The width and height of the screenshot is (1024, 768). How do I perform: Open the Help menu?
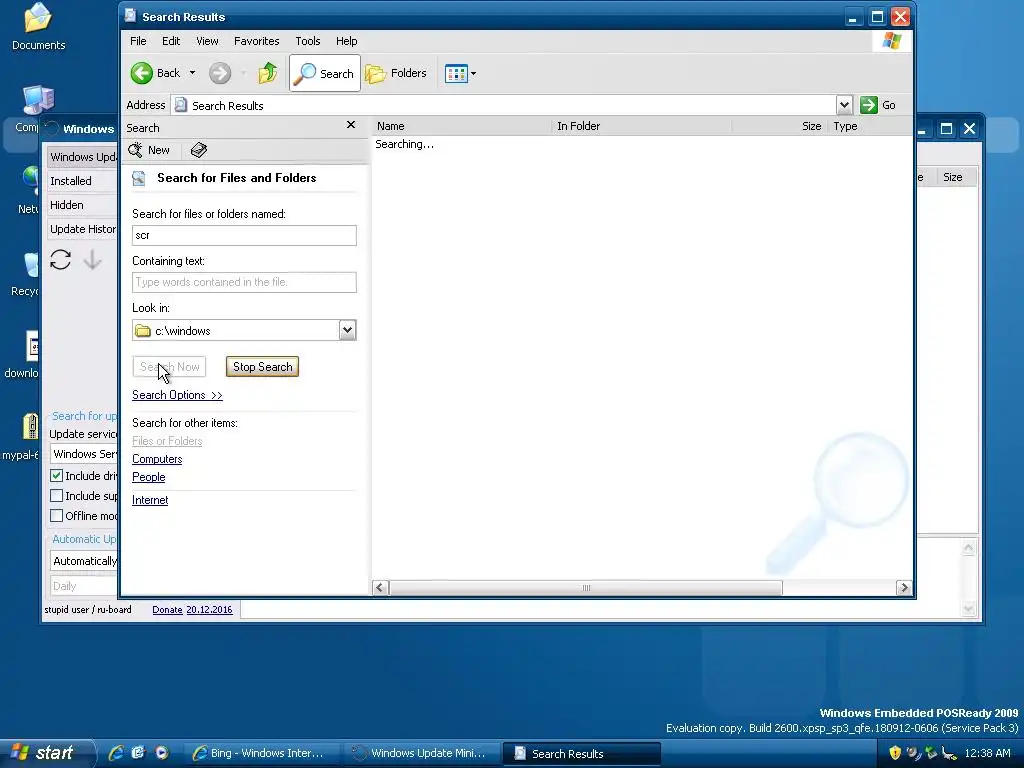pos(347,41)
